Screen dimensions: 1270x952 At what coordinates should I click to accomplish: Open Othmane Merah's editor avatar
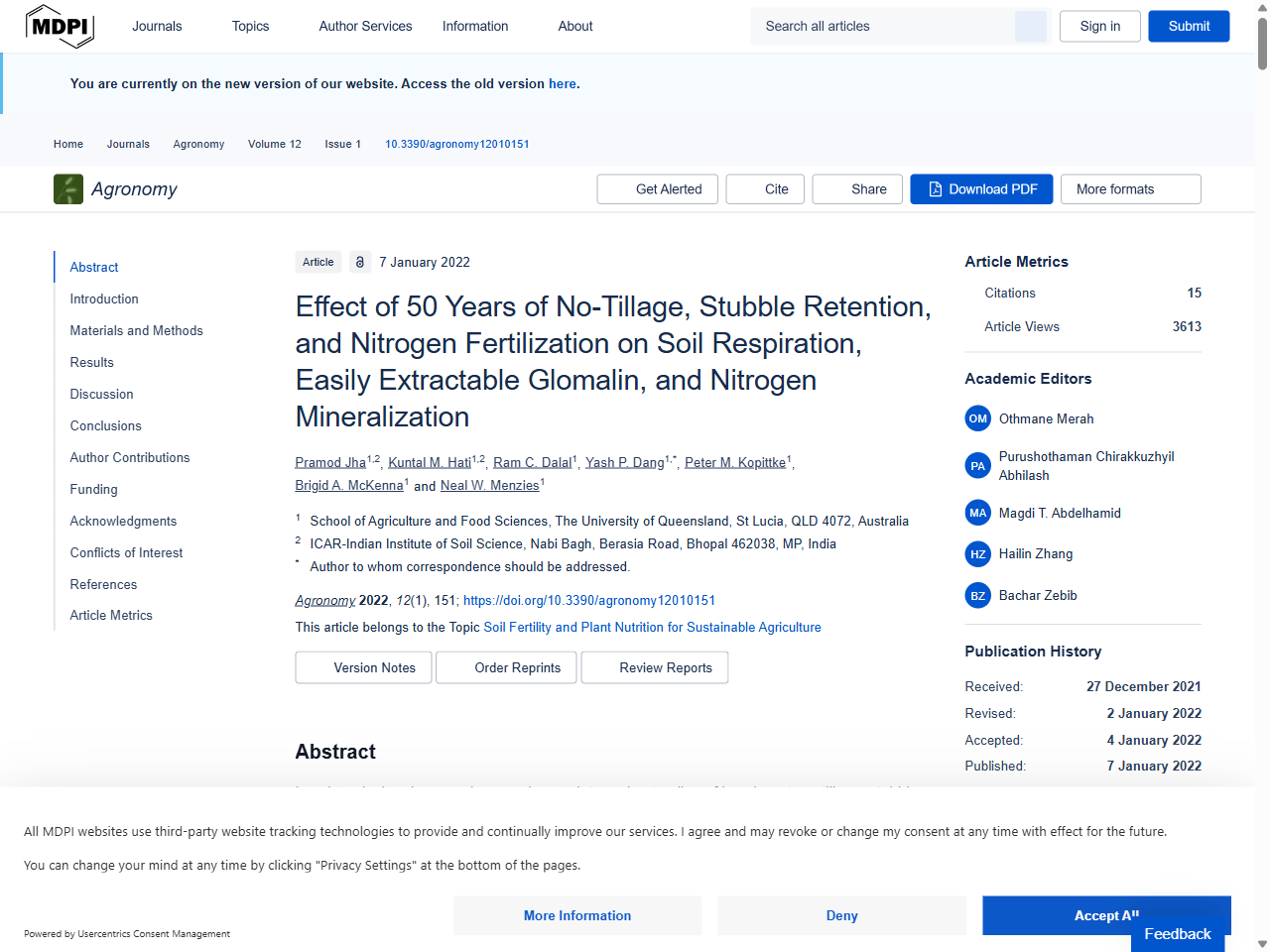pyautogui.click(x=977, y=418)
